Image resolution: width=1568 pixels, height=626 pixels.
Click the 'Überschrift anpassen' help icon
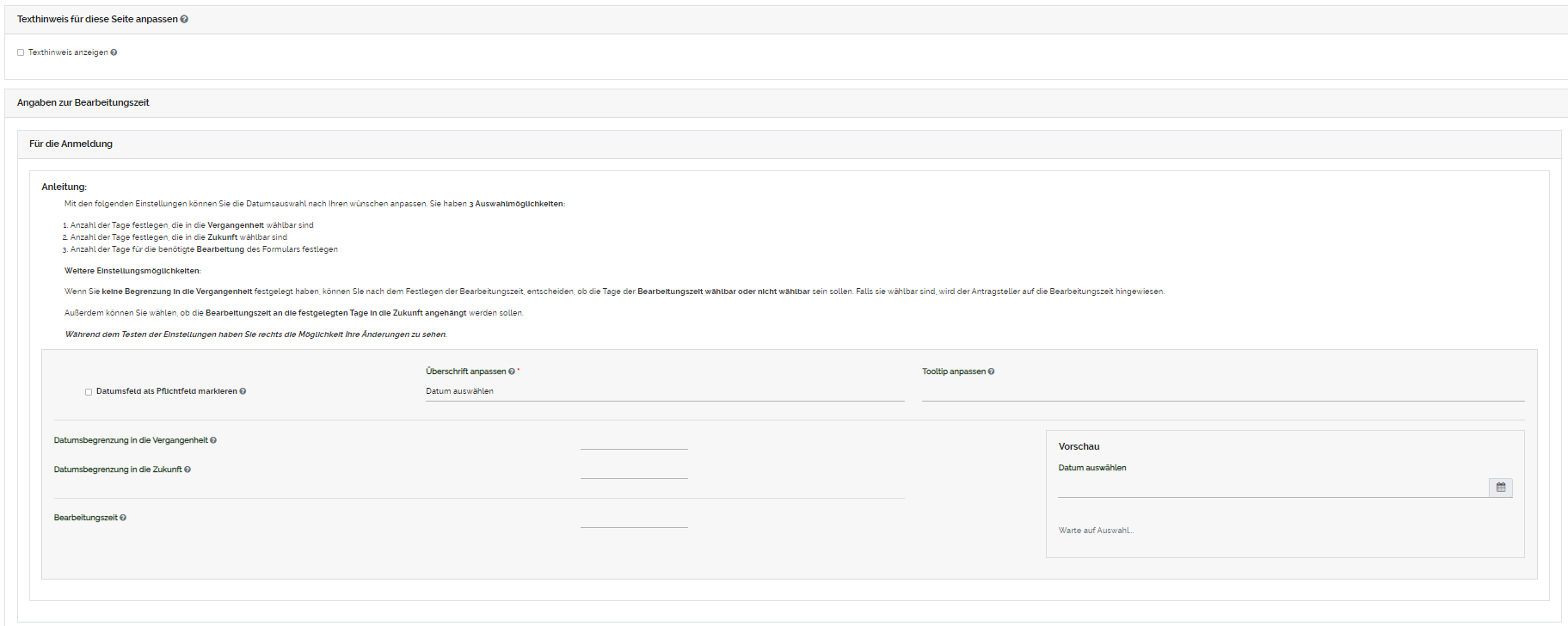[x=512, y=371]
